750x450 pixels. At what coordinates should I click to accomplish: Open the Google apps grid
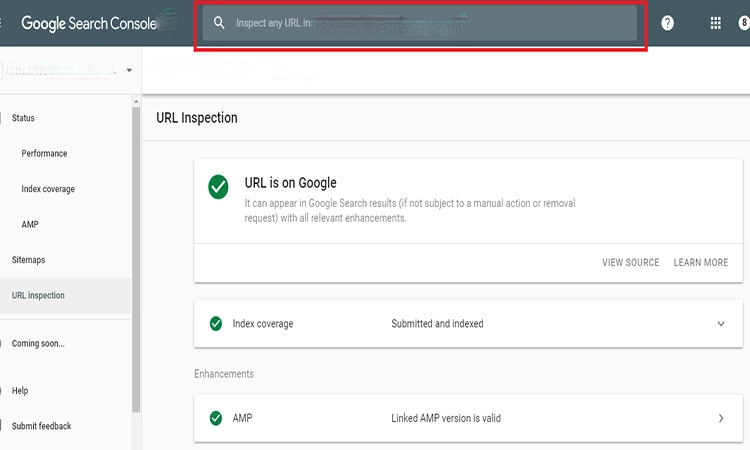click(716, 23)
